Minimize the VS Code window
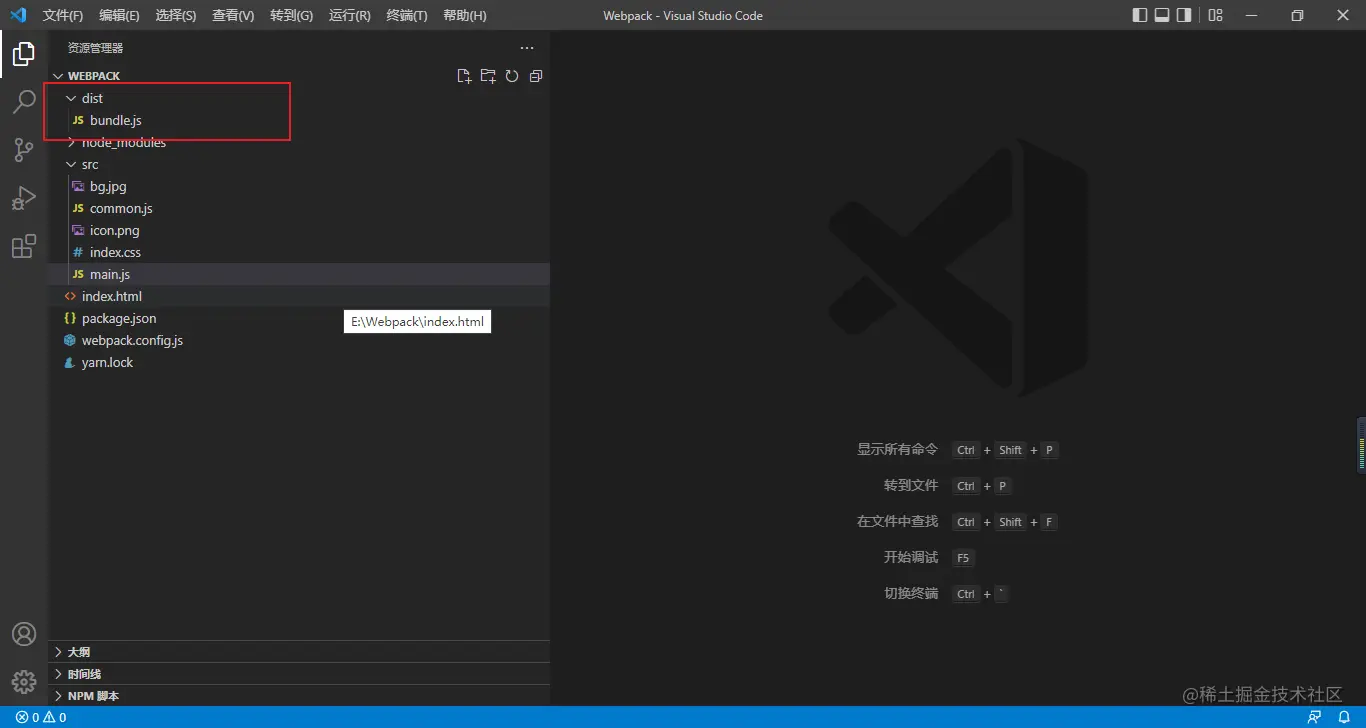This screenshot has height=728, width=1366. tap(1251, 15)
